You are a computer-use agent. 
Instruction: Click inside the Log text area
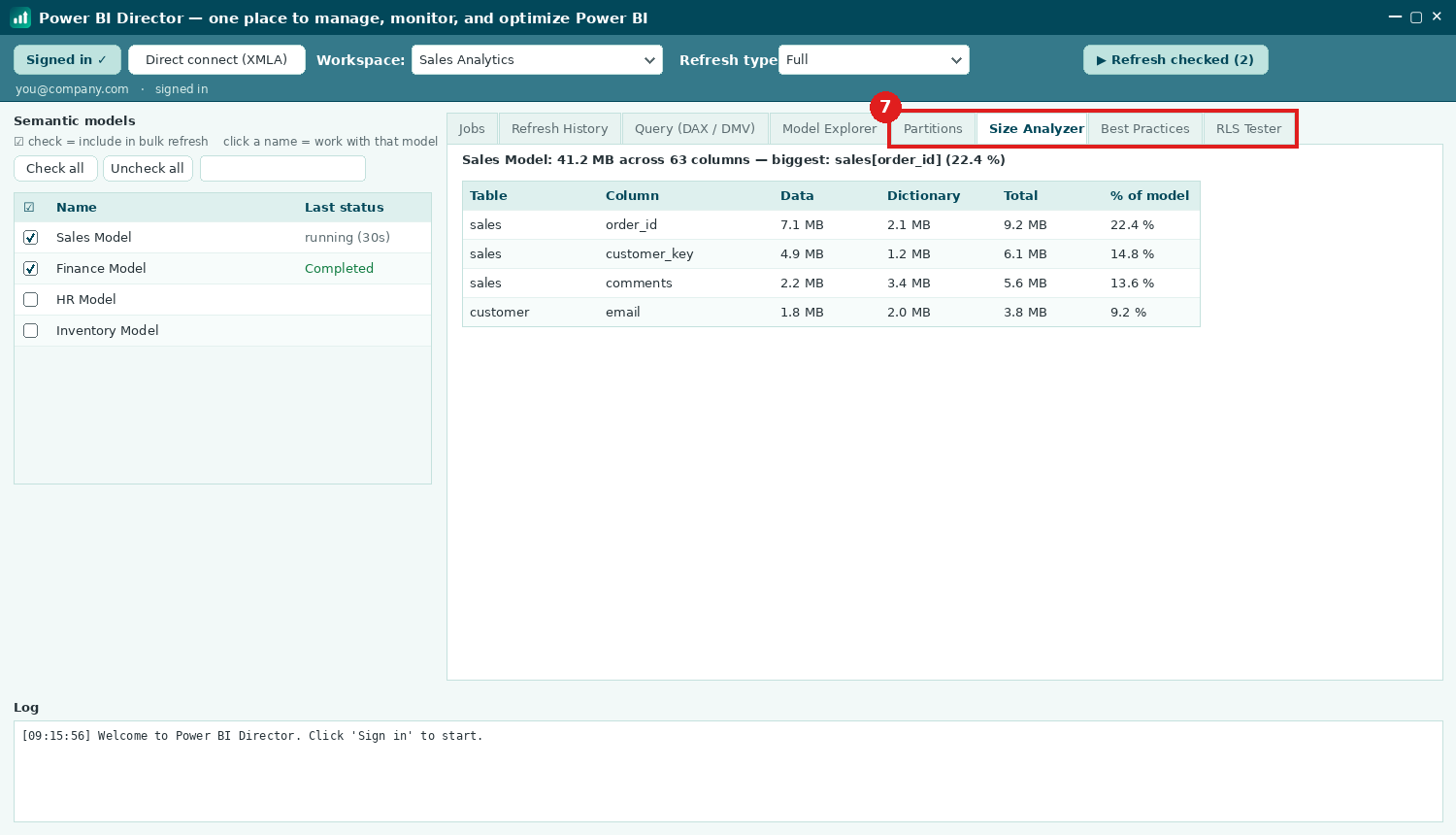coord(728,771)
